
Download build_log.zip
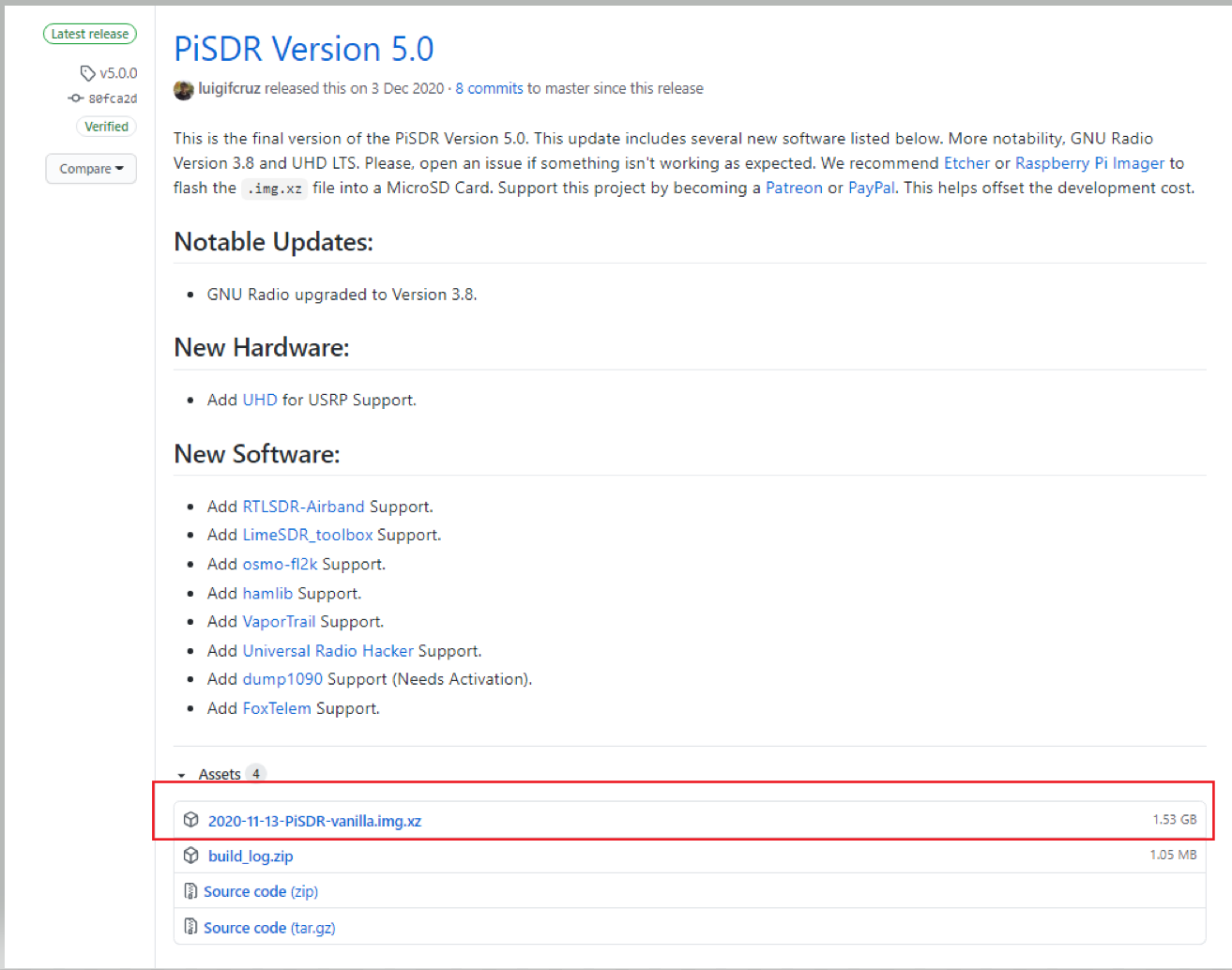251,856
